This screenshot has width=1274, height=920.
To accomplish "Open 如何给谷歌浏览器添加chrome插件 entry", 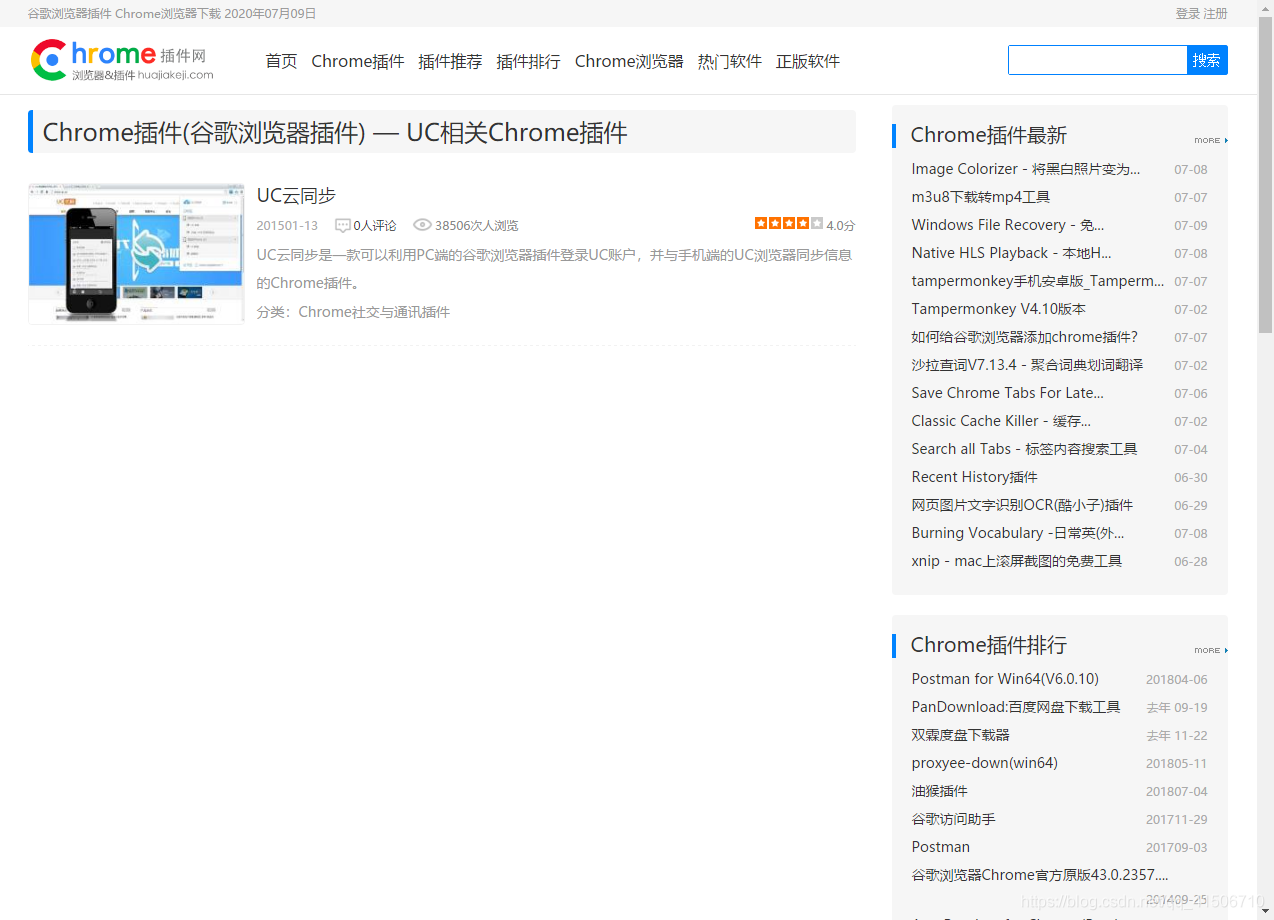I will [1025, 337].
